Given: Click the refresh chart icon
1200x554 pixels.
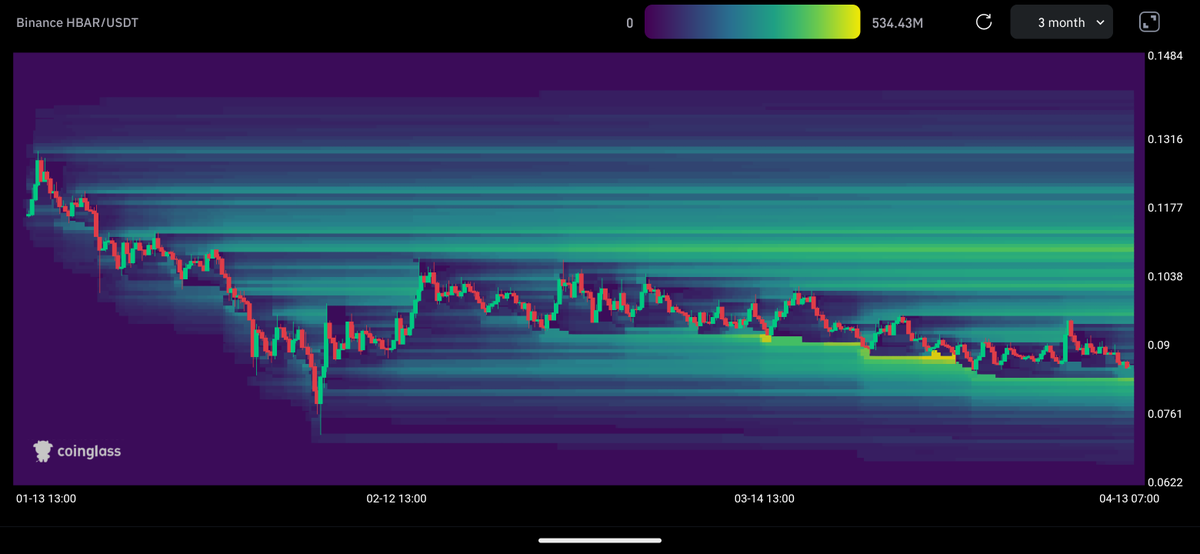Looking at the screenshot, I should pyautogui.click(x=984, y=22).
